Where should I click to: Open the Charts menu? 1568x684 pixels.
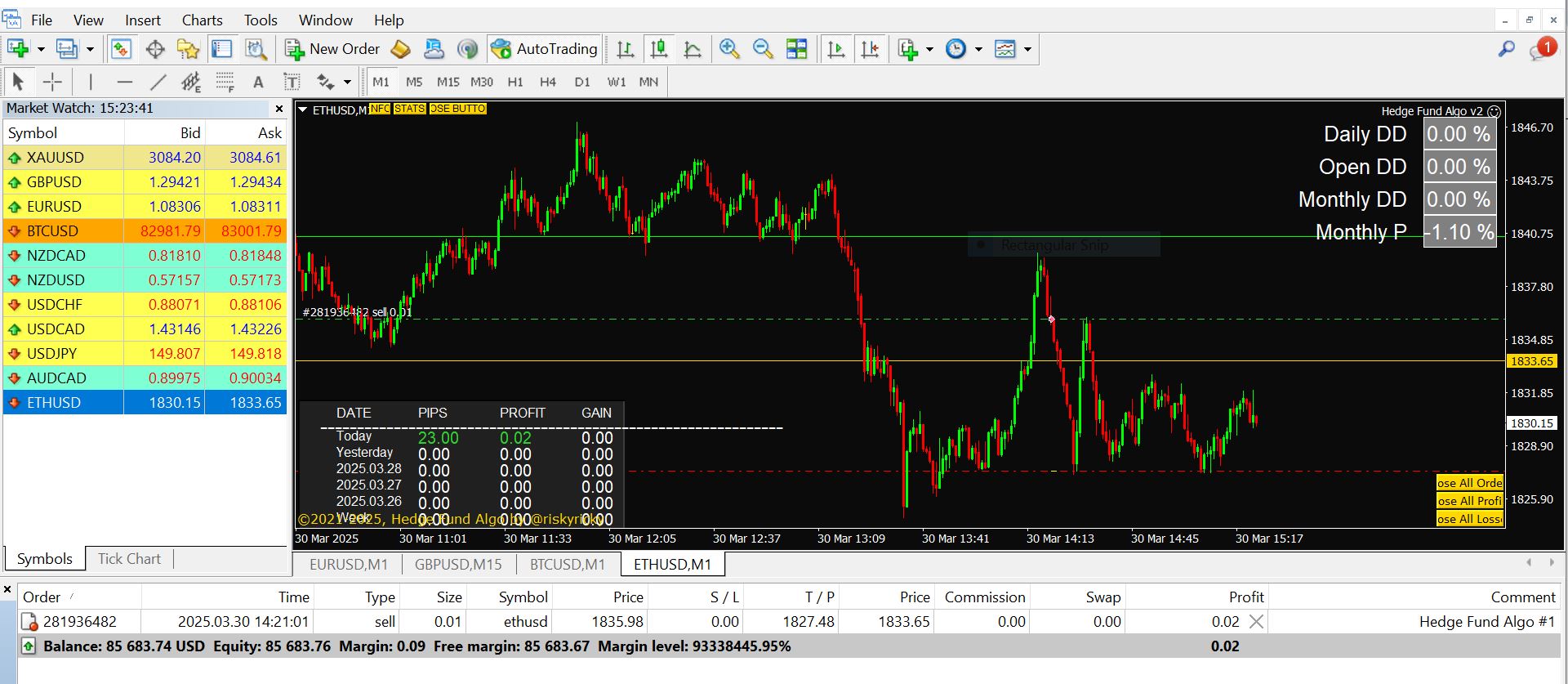pos(202,20)
